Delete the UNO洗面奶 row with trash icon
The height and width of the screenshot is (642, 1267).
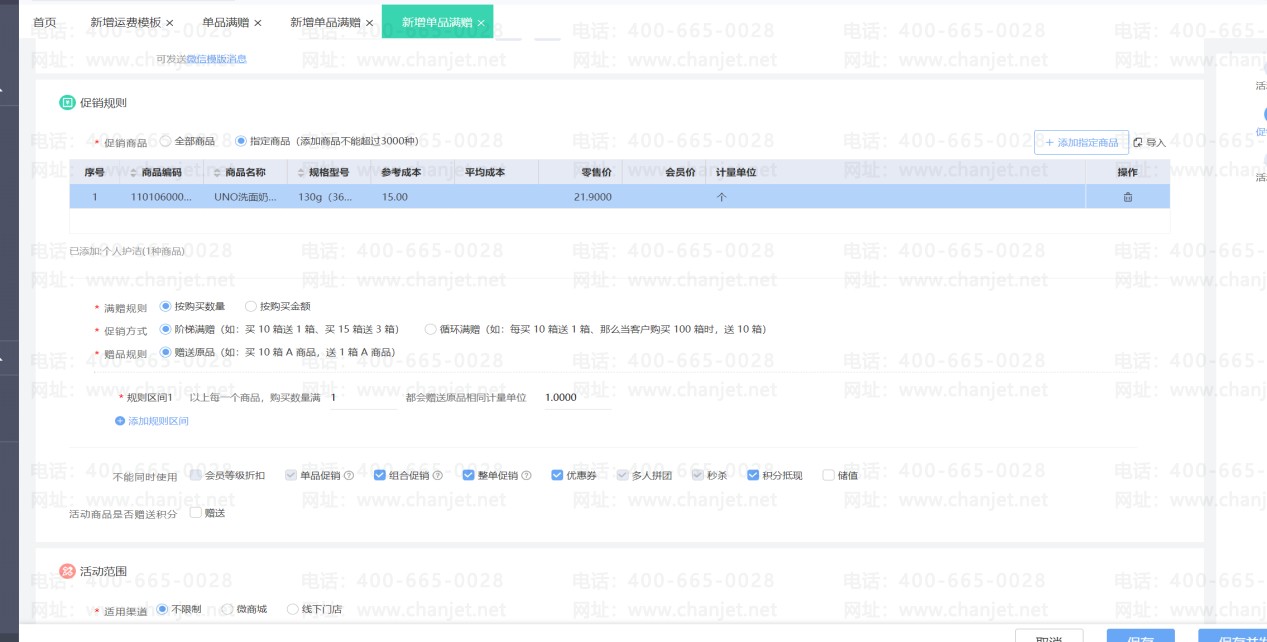pyautogui.click(x=1128, y=197)
